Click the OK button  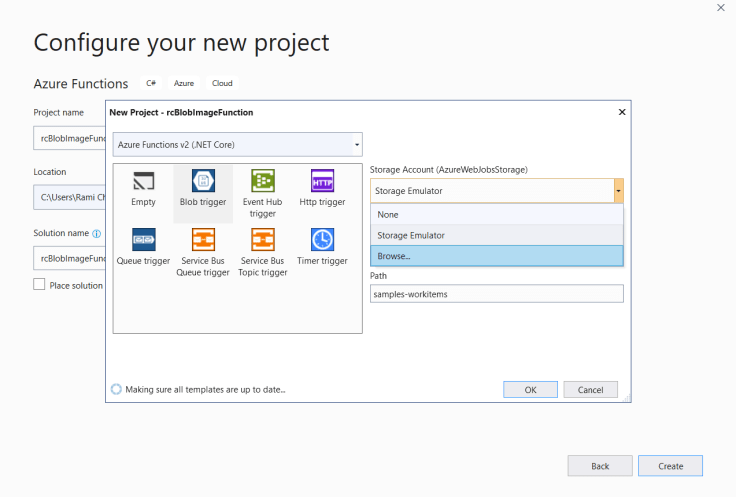530,389
